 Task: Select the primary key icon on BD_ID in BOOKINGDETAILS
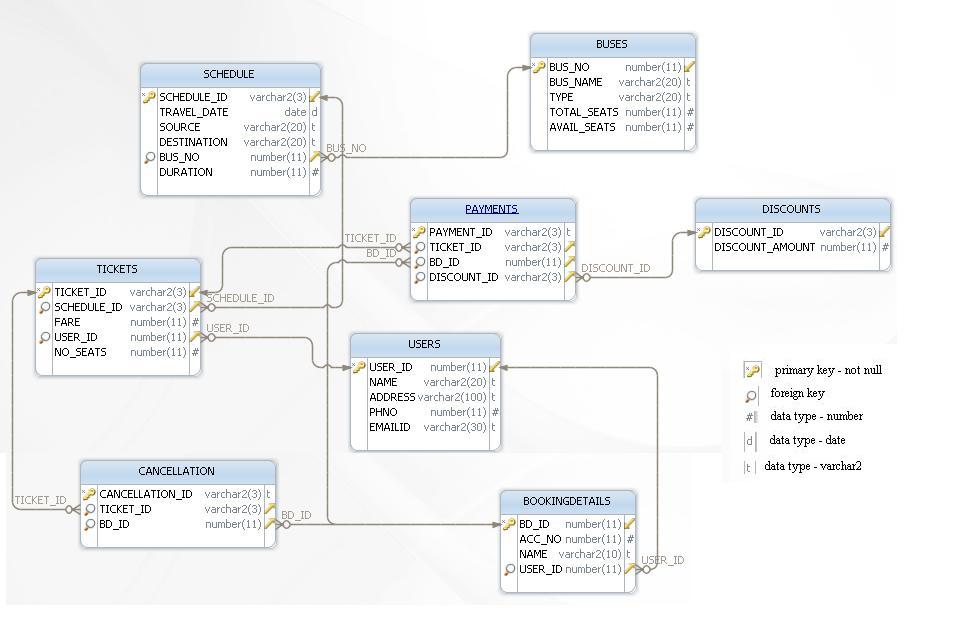tap(511, 524)
